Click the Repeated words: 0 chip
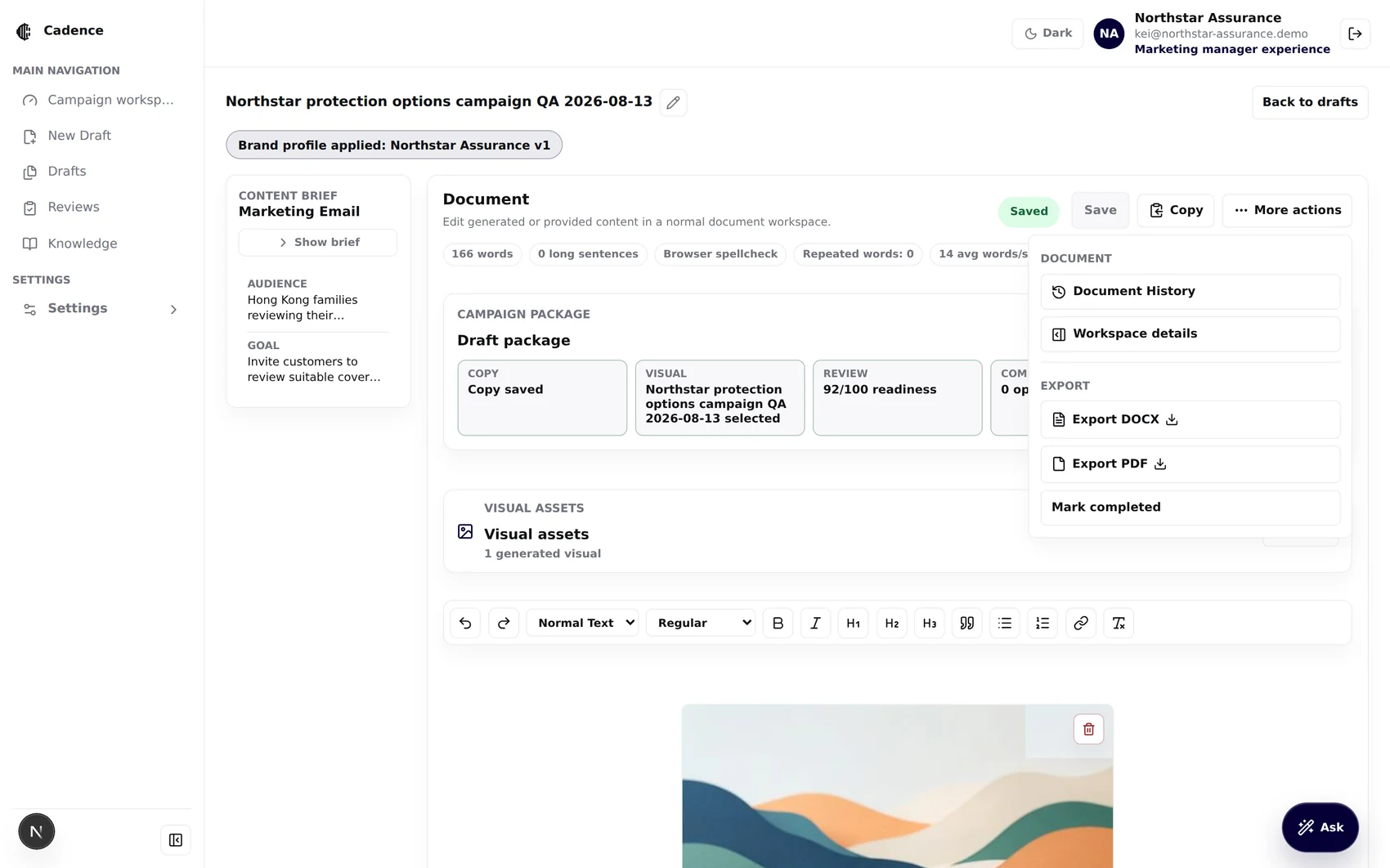Image resolution: width=1390 pixels, height=868 pixels. (858, 254)
